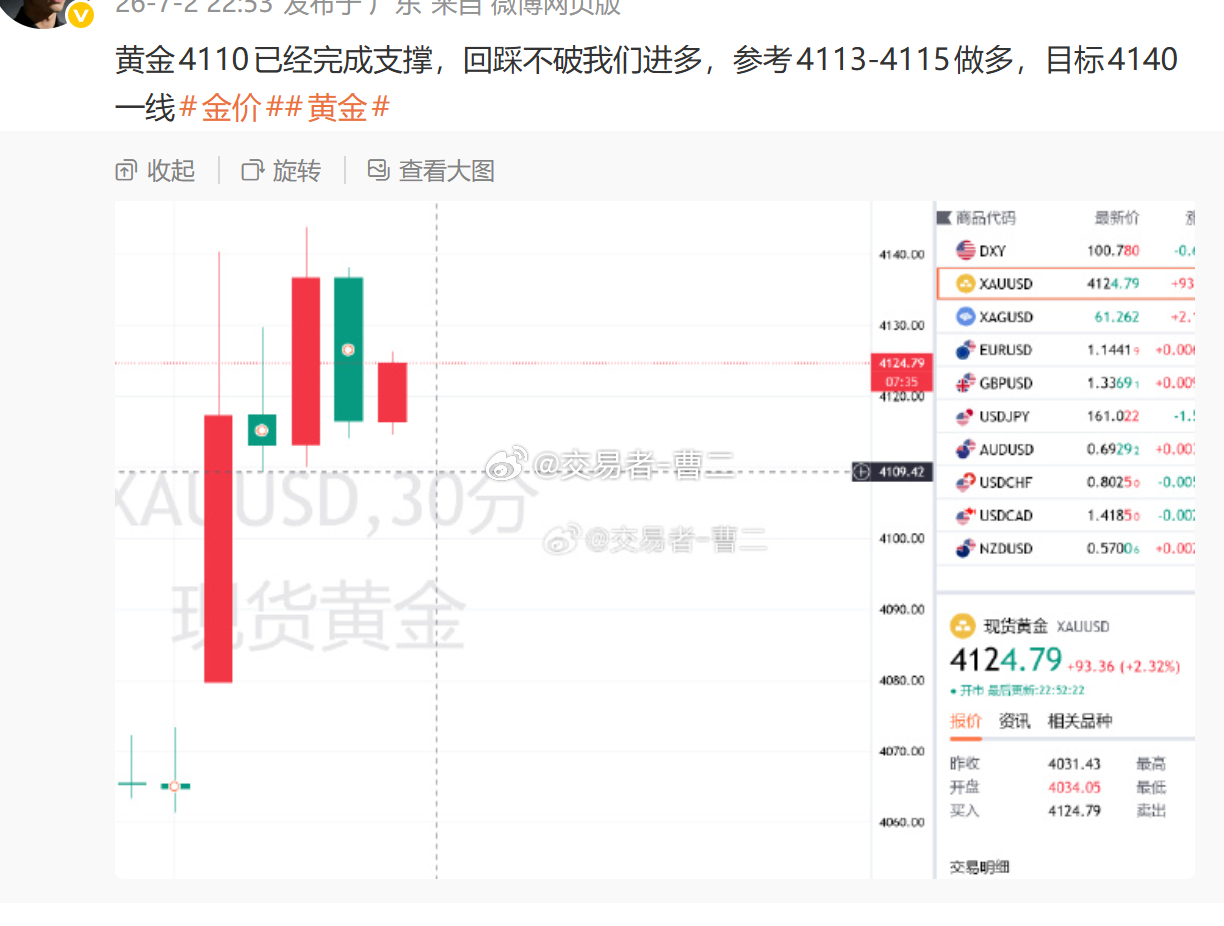This screenshot has height=926, width=1224.
Task: Switch to the 报价 tab
Action: coord(965,721)
